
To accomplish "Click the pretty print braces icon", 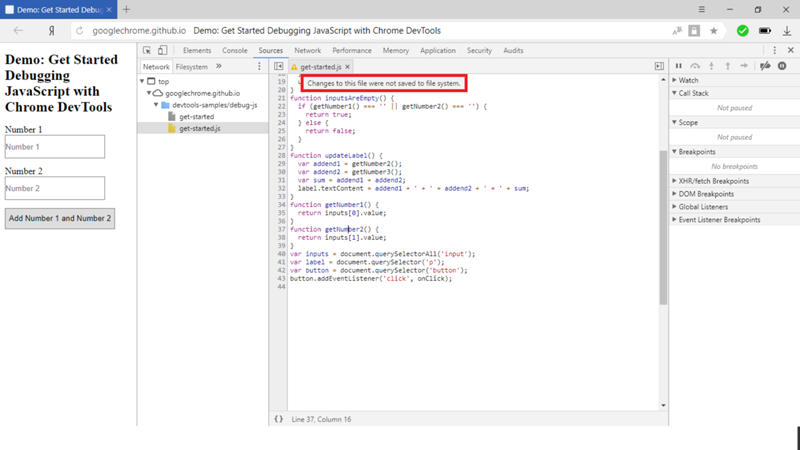I will tap(279, 419).
